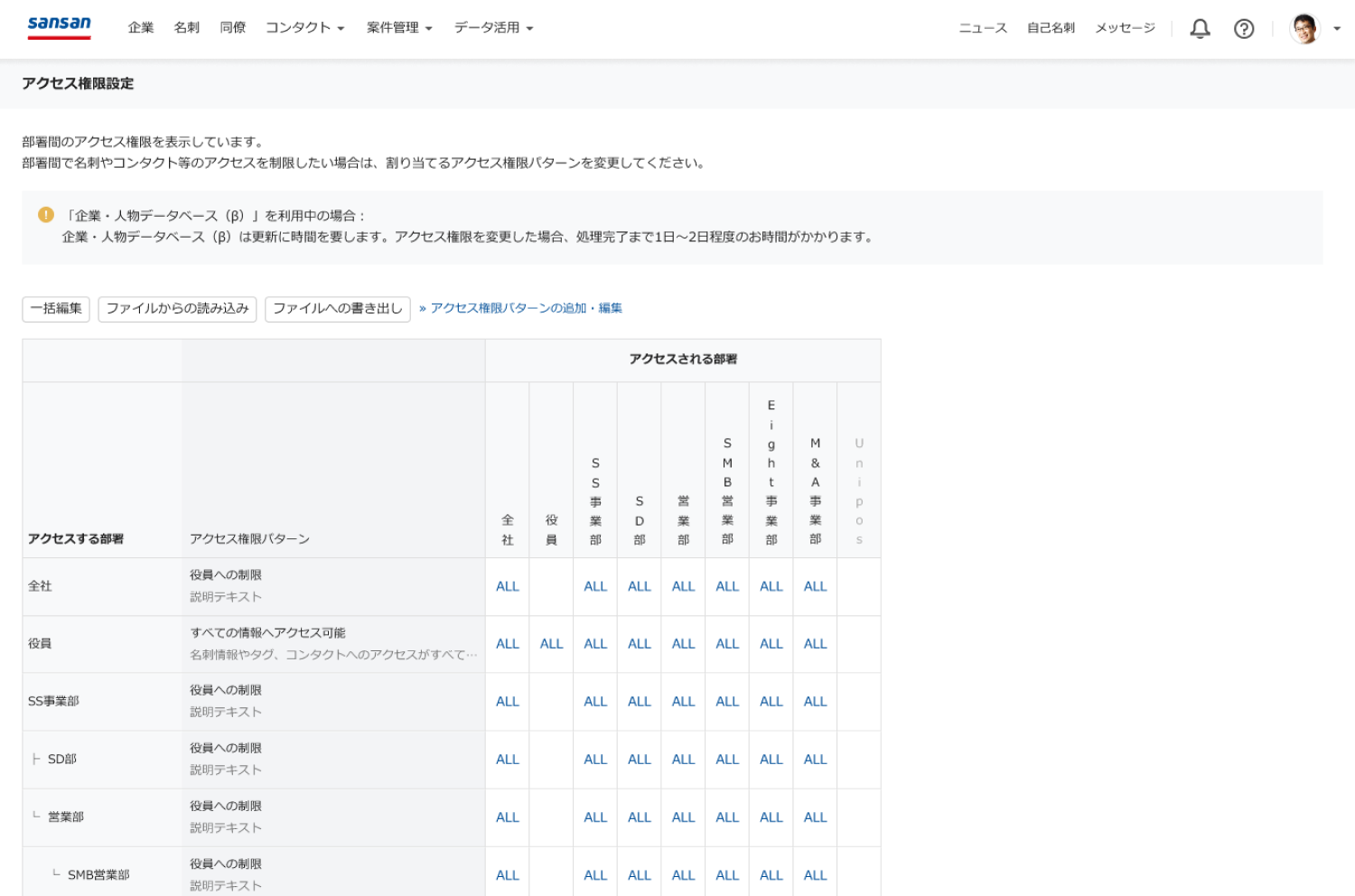Expand the データ活用 dropdown menu
The image size is (1355, 896).
493,28
